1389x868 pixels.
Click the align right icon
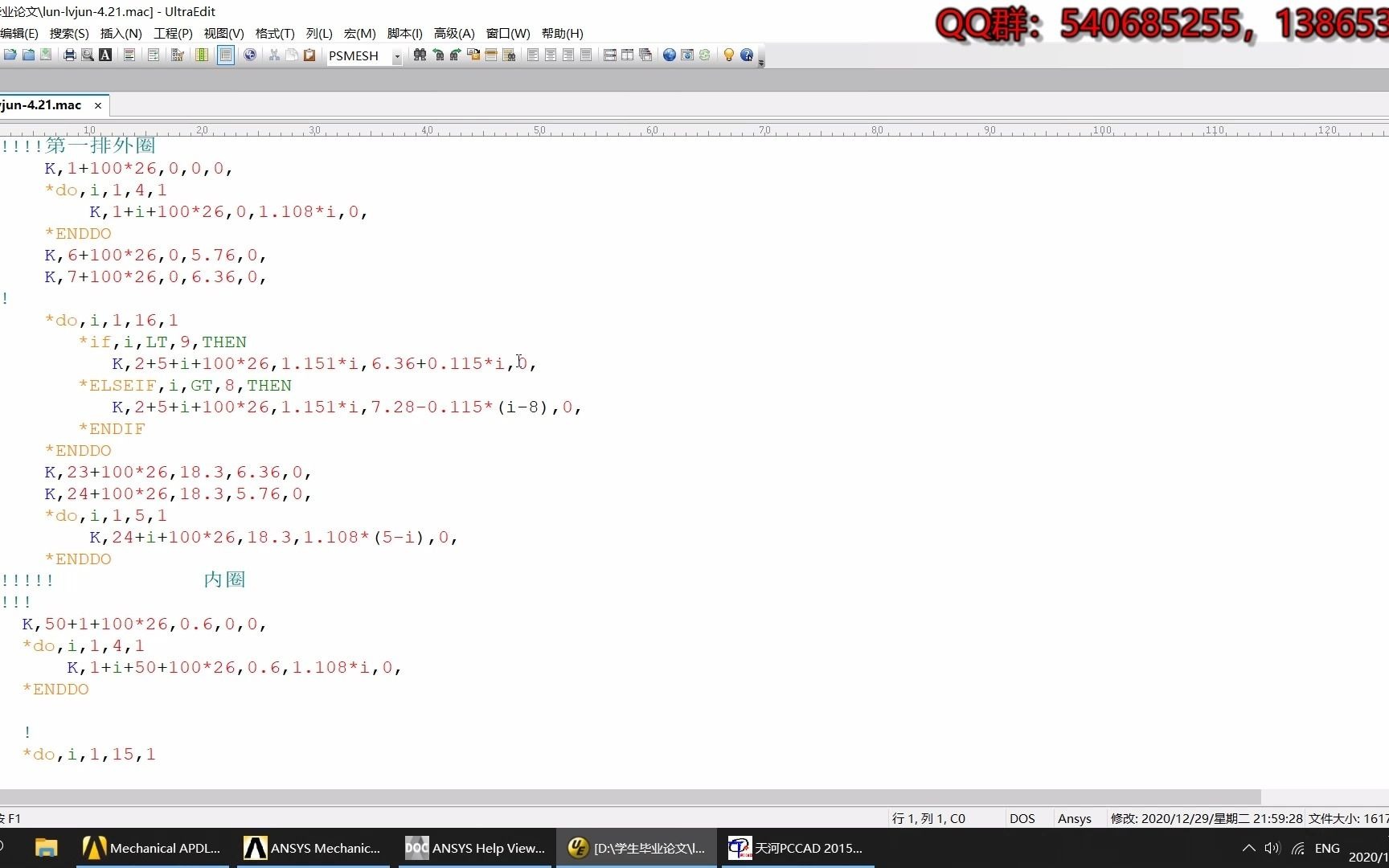[x=568, y=55]
